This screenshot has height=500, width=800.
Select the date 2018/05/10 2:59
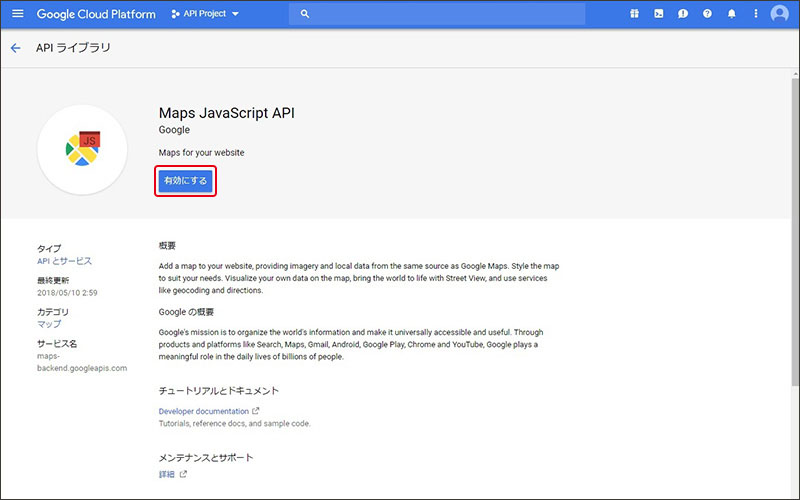(x=67, y=293)
